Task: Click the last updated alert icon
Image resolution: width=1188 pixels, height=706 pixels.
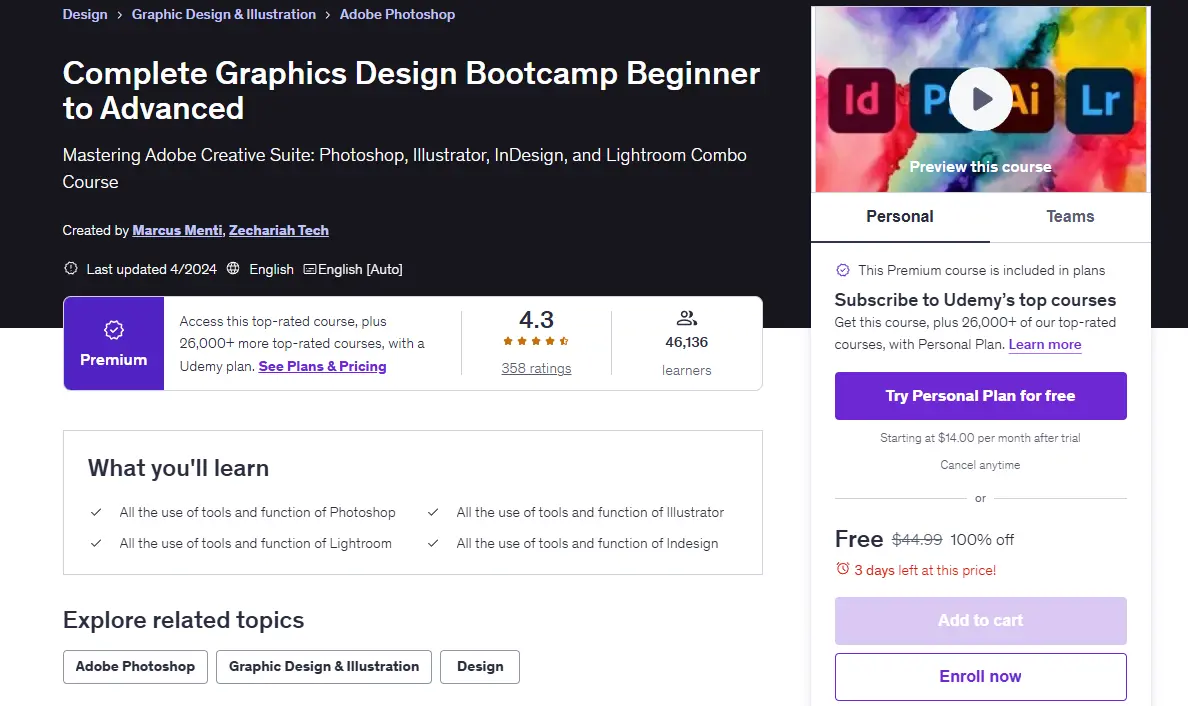Action: tap(71, 268)
